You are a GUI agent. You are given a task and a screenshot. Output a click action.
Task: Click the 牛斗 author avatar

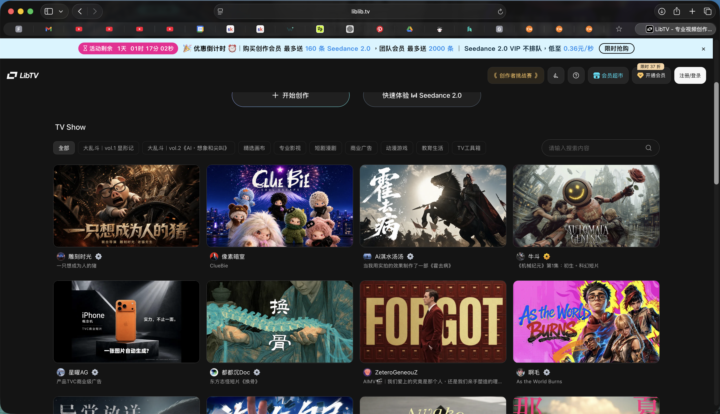520,257
